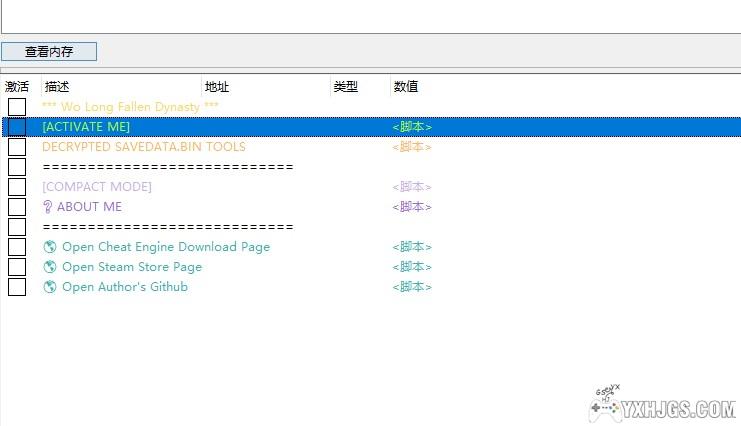Viewport: 741px width, 426px height.
Task: Select the [COMPACT MODE] entry text
Action: (97, 187)
